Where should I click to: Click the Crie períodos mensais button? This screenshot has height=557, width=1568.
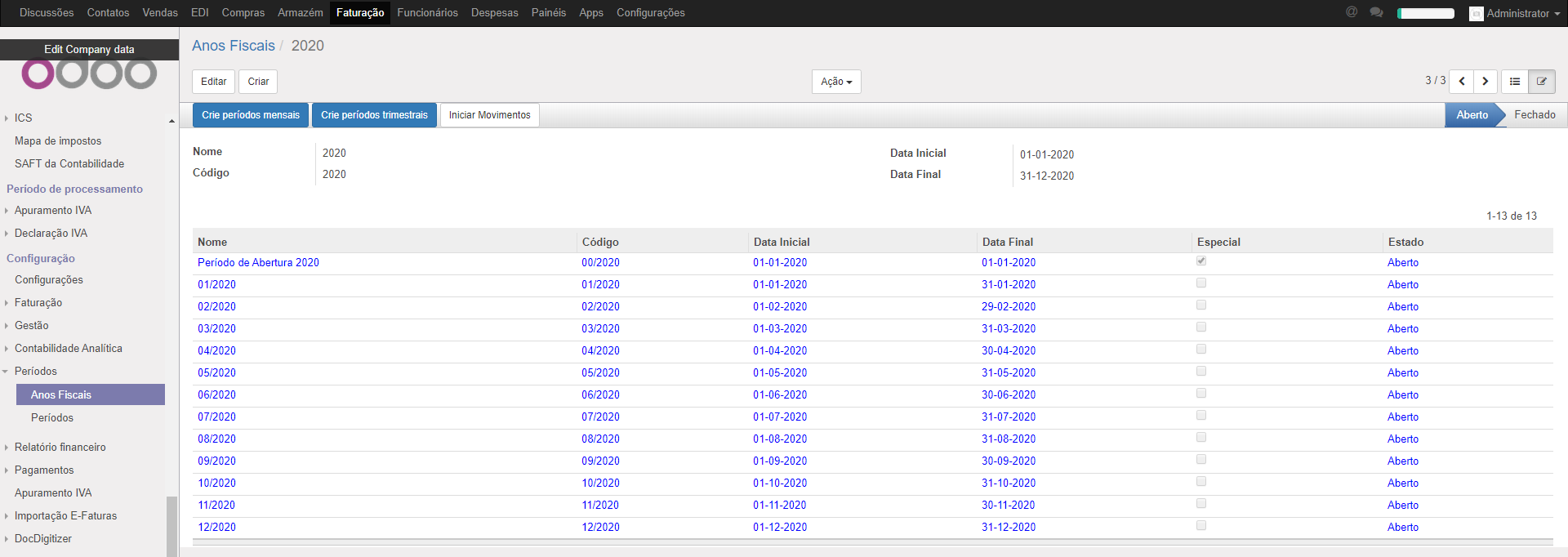point(251,115)
